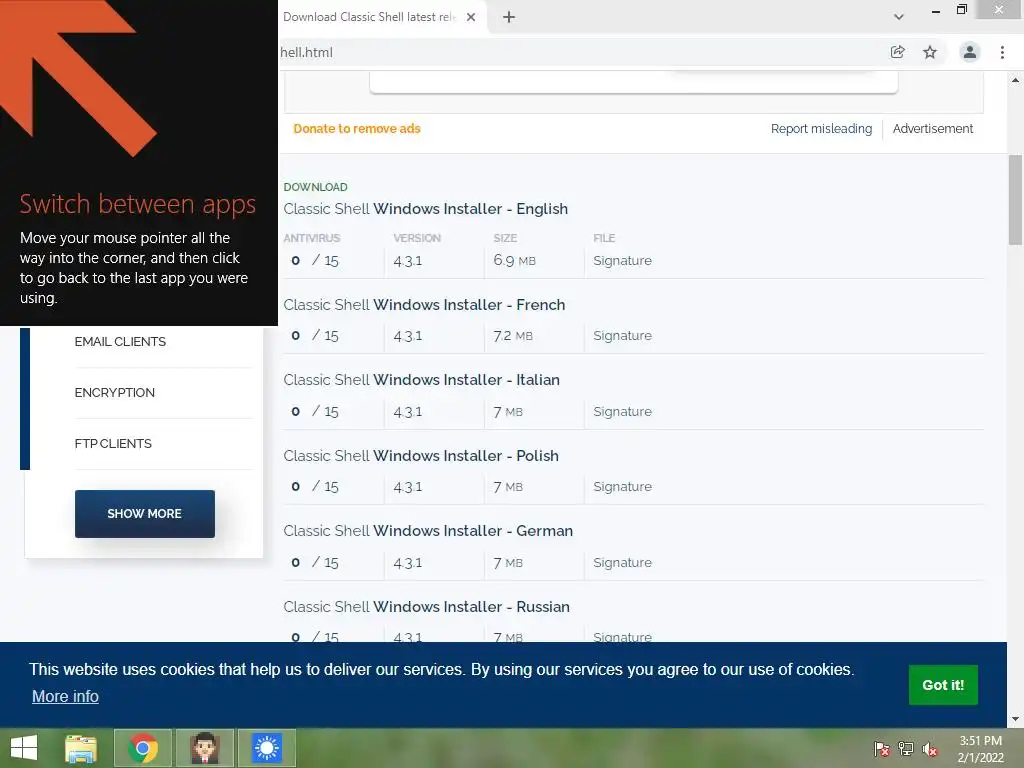Open File Explorer from the taskbar
The image size is (1024, 768).
(x=81, y=748)
